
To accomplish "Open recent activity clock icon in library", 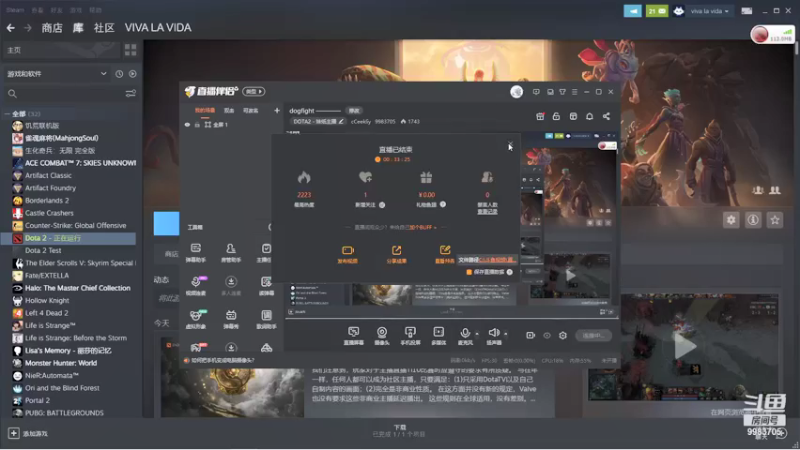I will pos(119,74).
